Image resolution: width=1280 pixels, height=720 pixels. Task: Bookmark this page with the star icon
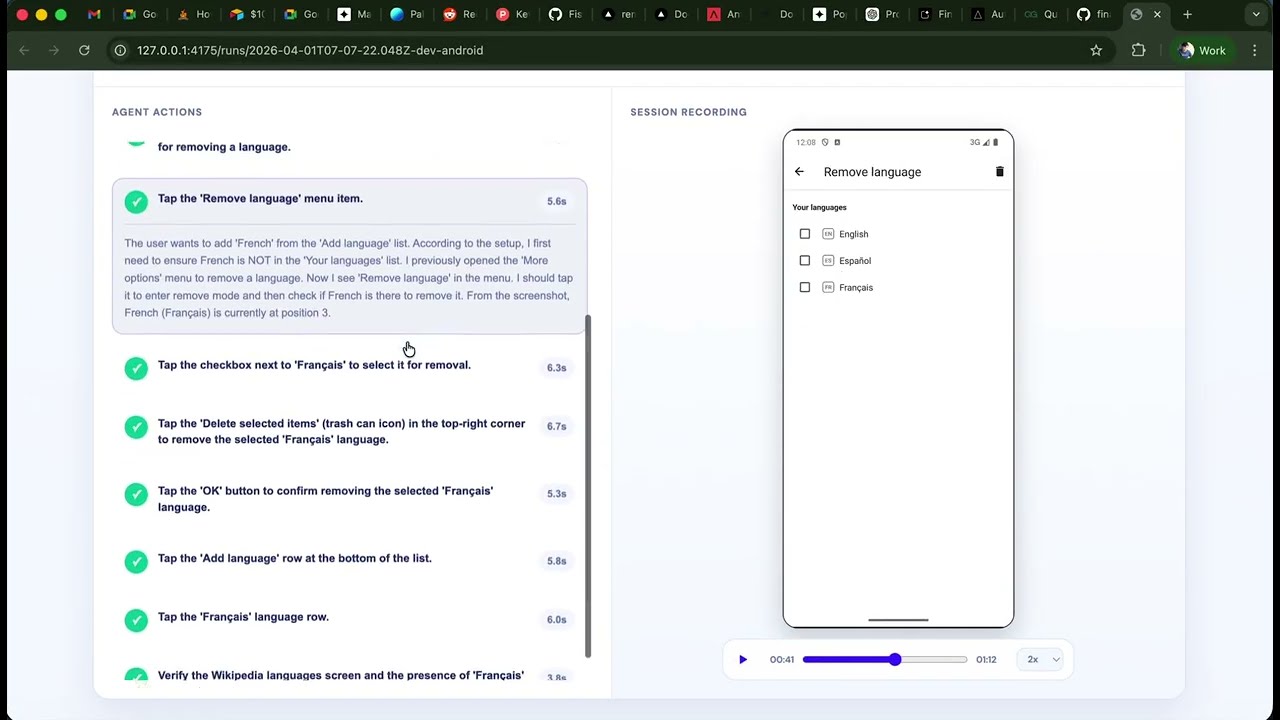[1096, 50]
